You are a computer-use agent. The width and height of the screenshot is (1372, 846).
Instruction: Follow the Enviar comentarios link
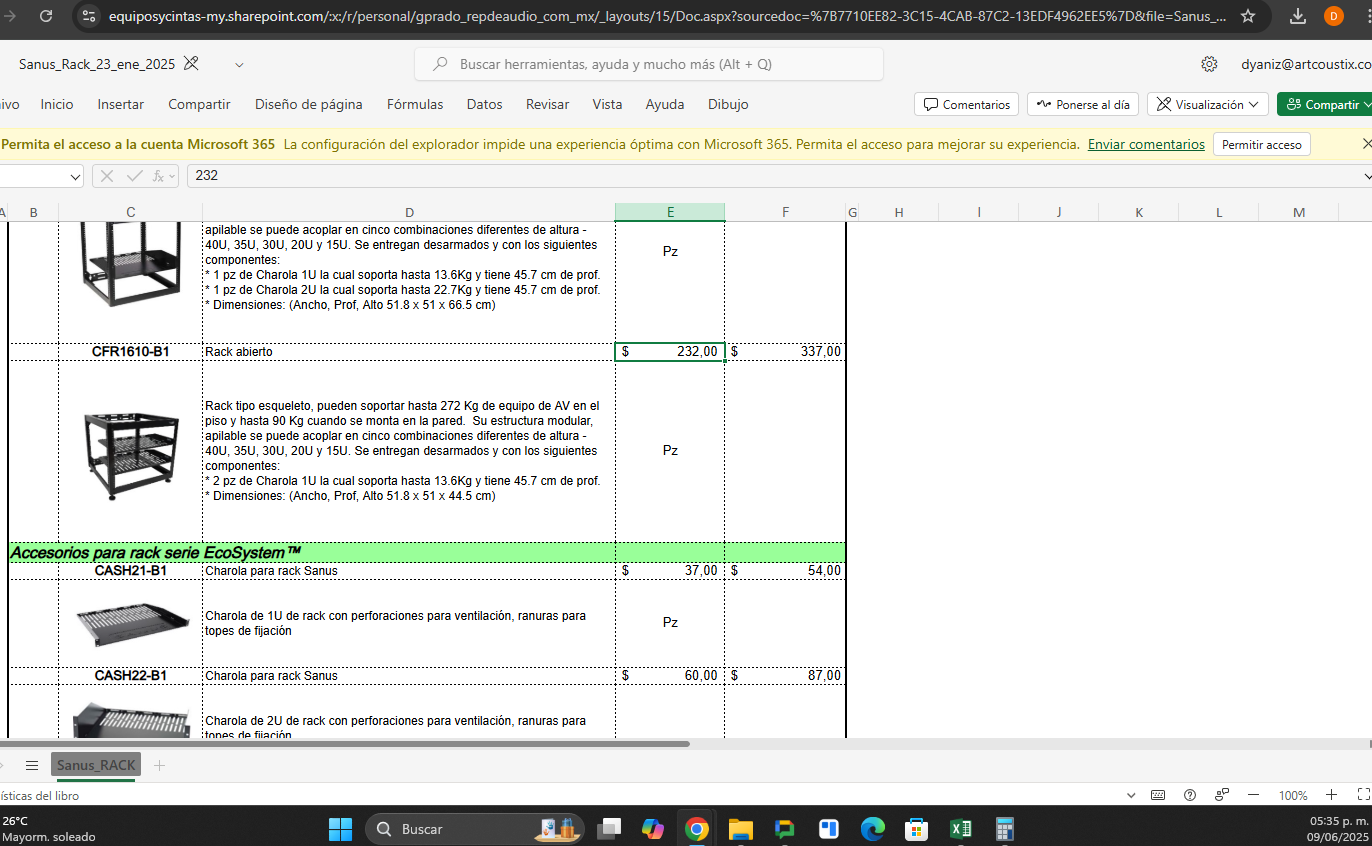point(1146,144)
